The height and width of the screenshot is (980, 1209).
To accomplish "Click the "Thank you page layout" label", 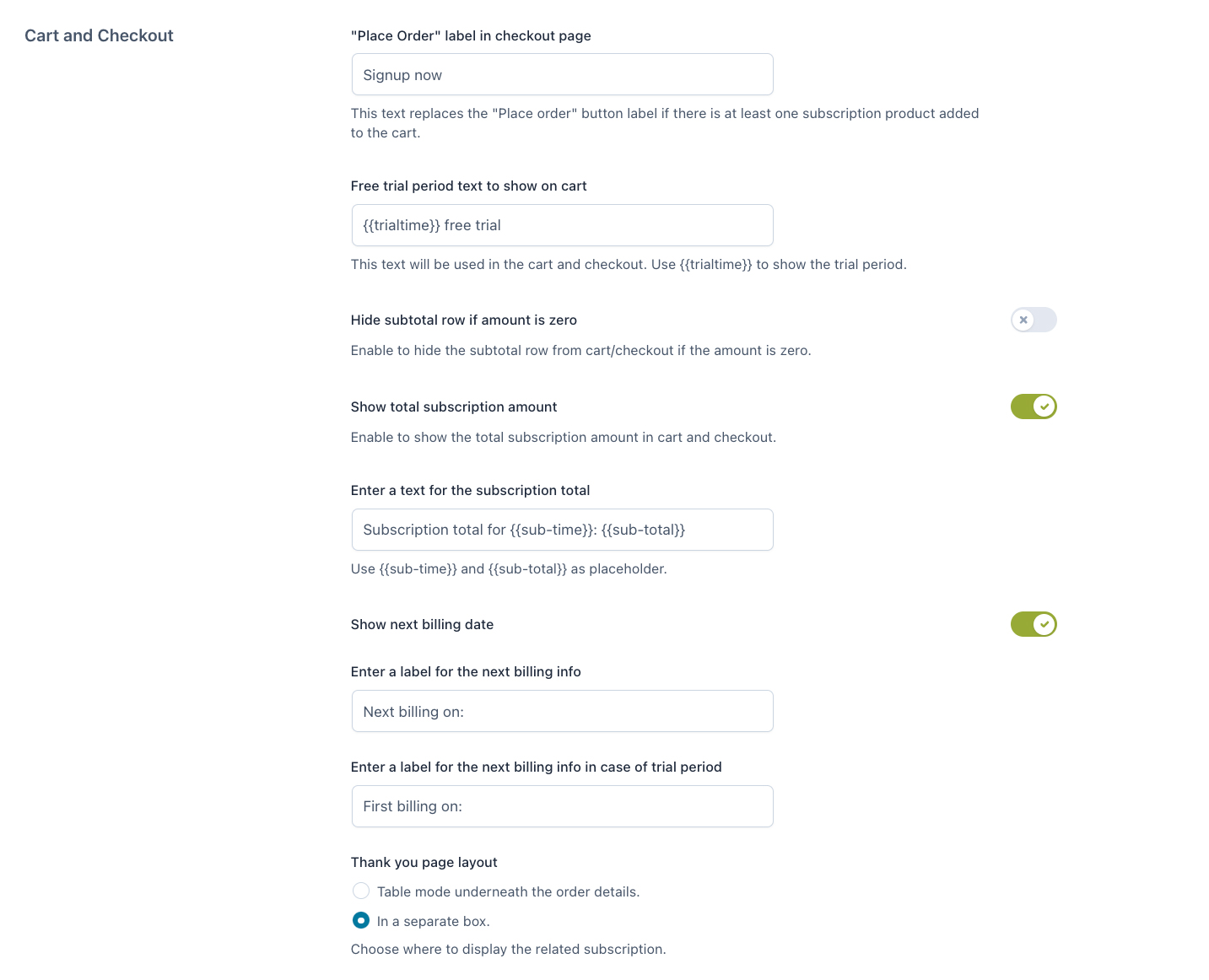I will (424, 862).
